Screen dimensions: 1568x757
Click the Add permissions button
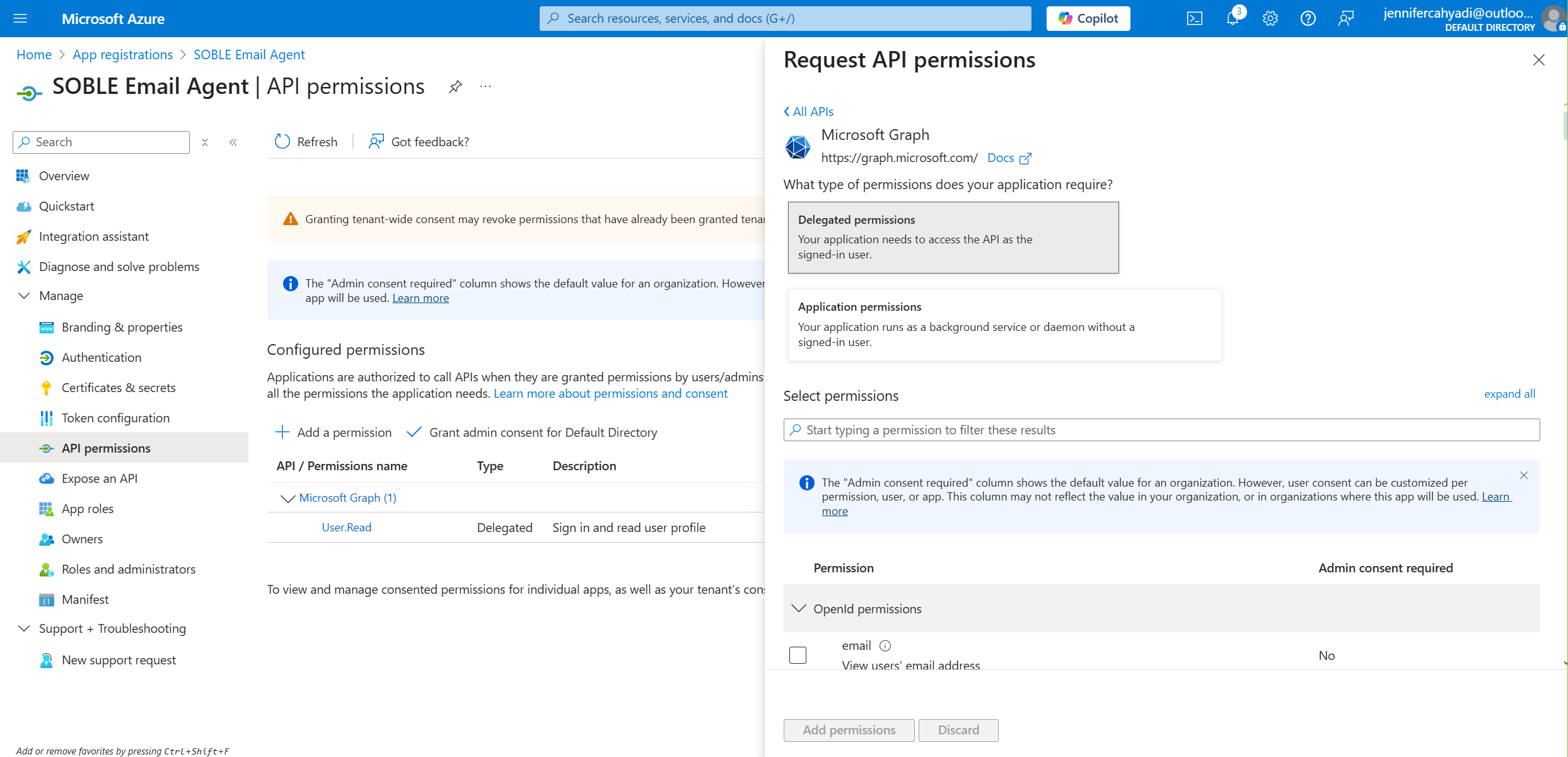pos(849,730)
